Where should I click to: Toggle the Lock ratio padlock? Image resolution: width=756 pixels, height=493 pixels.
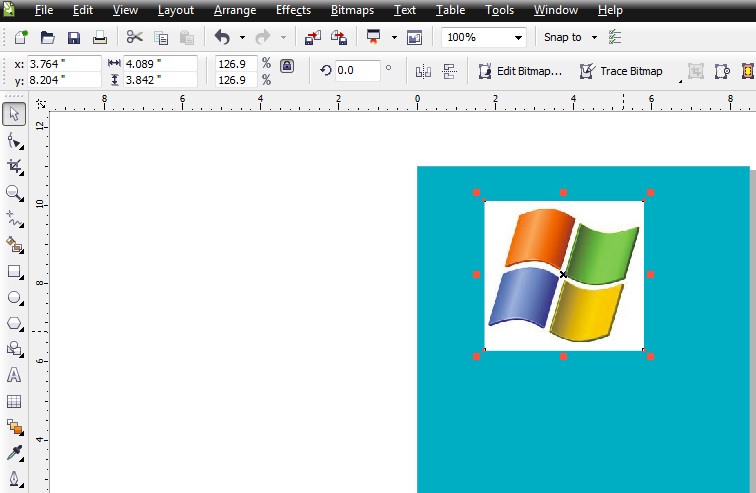coord(287,66)
